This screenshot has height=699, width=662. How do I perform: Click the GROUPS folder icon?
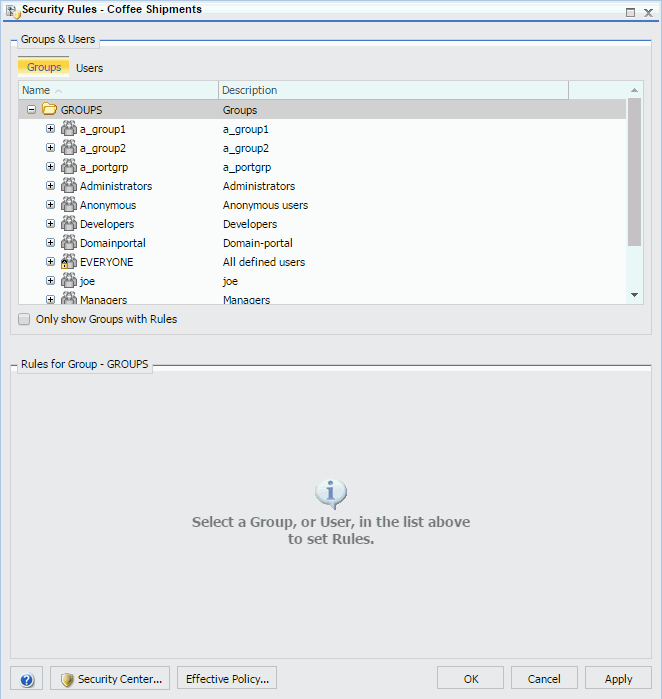49,109
